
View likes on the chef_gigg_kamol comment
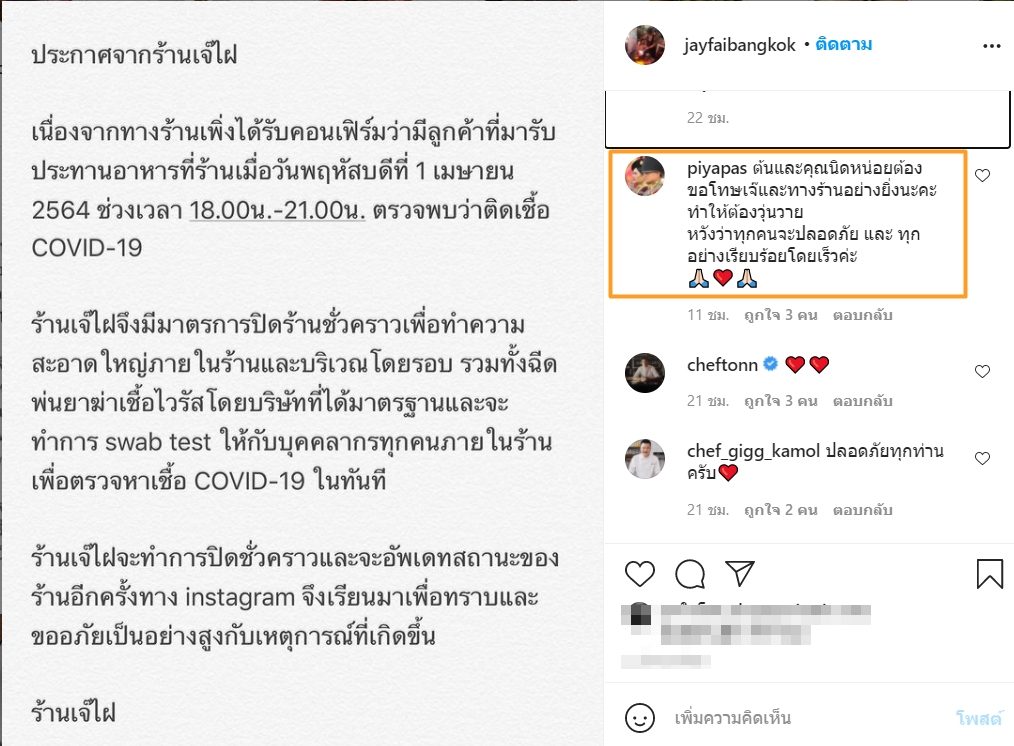pos(781,510)
